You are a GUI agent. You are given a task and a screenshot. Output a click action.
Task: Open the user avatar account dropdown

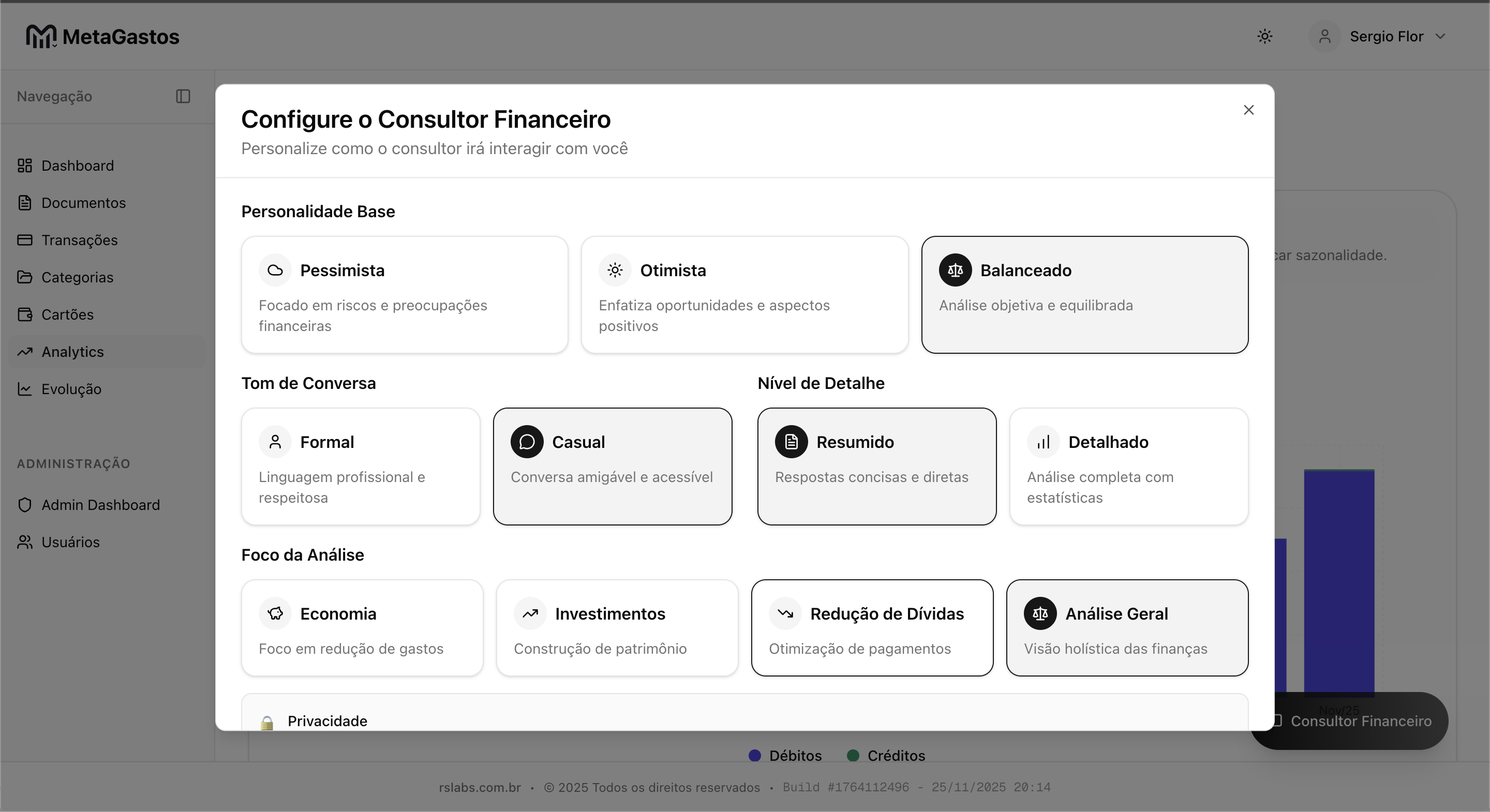coord(1324,36)
